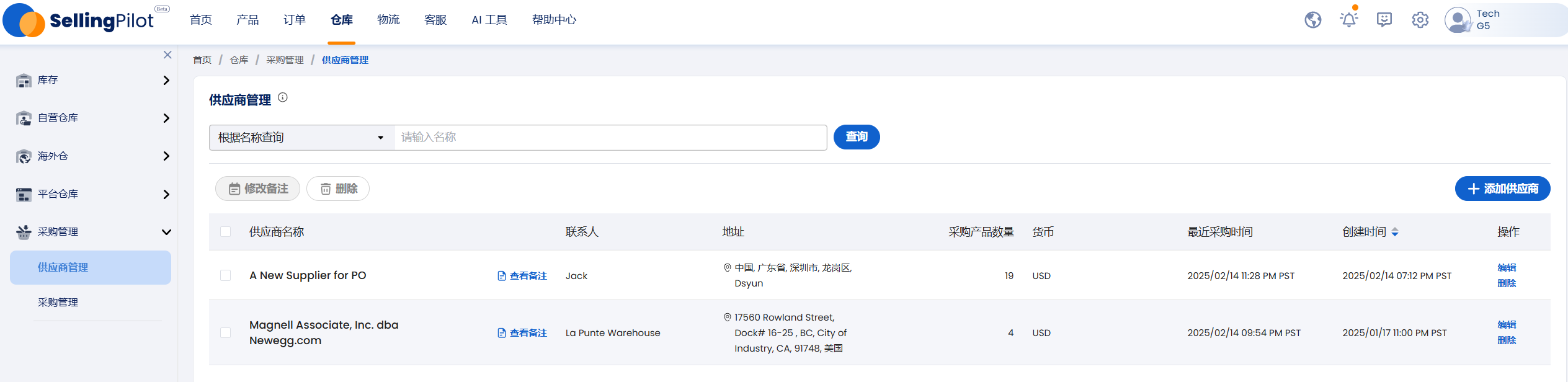Open the notifications bell icon
This screenshot has width=1568, height=382.
click(x=1348, y=20)
